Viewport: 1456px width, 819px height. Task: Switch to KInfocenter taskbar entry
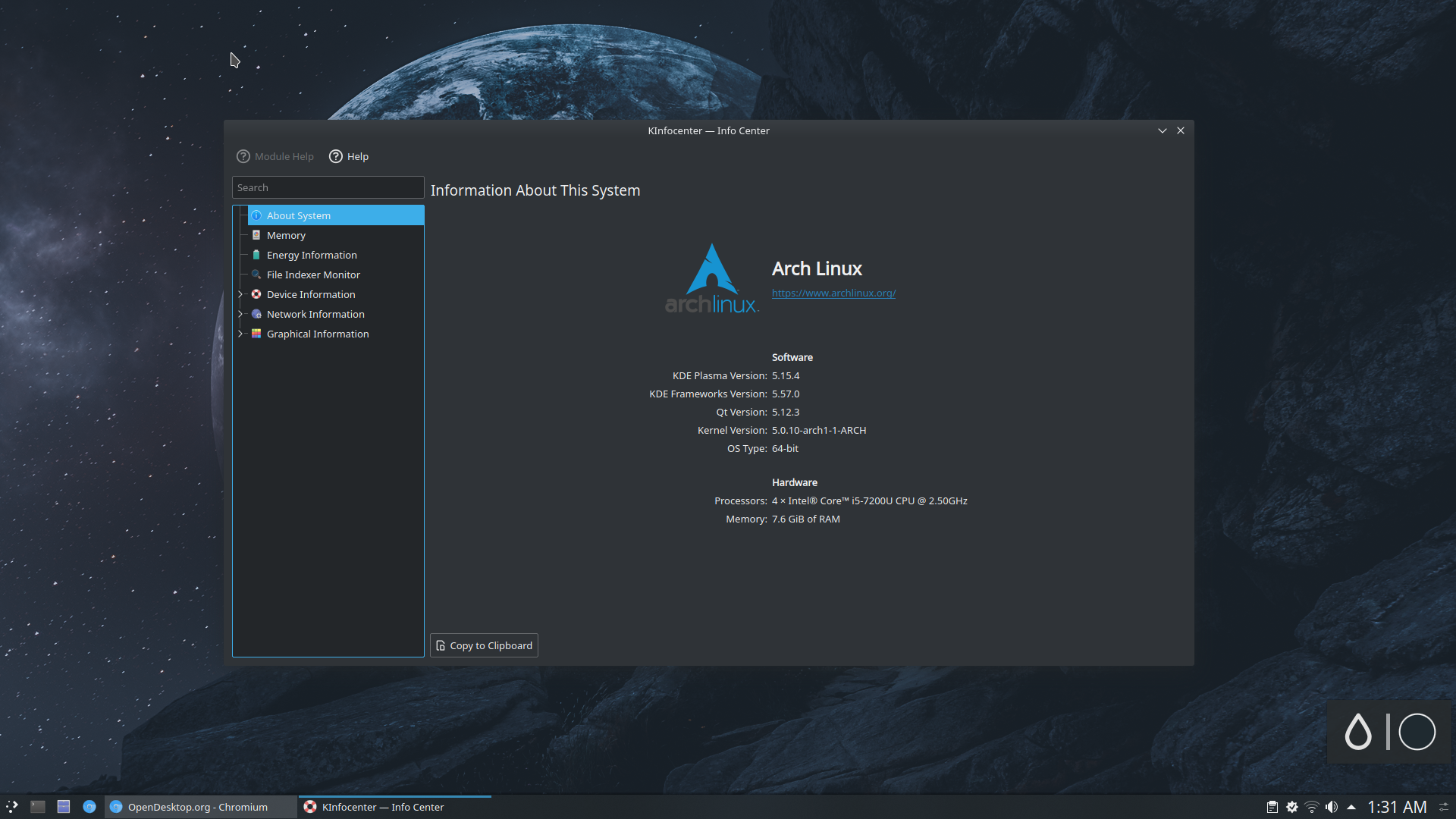pyautogui.click(x=394, y=807)
